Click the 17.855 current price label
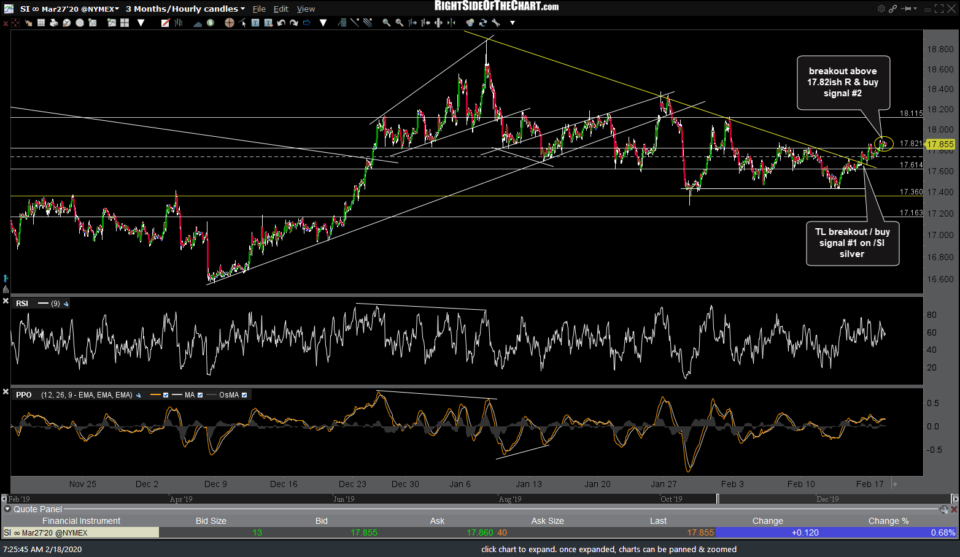The image size is (960, 557). point(941,144)
